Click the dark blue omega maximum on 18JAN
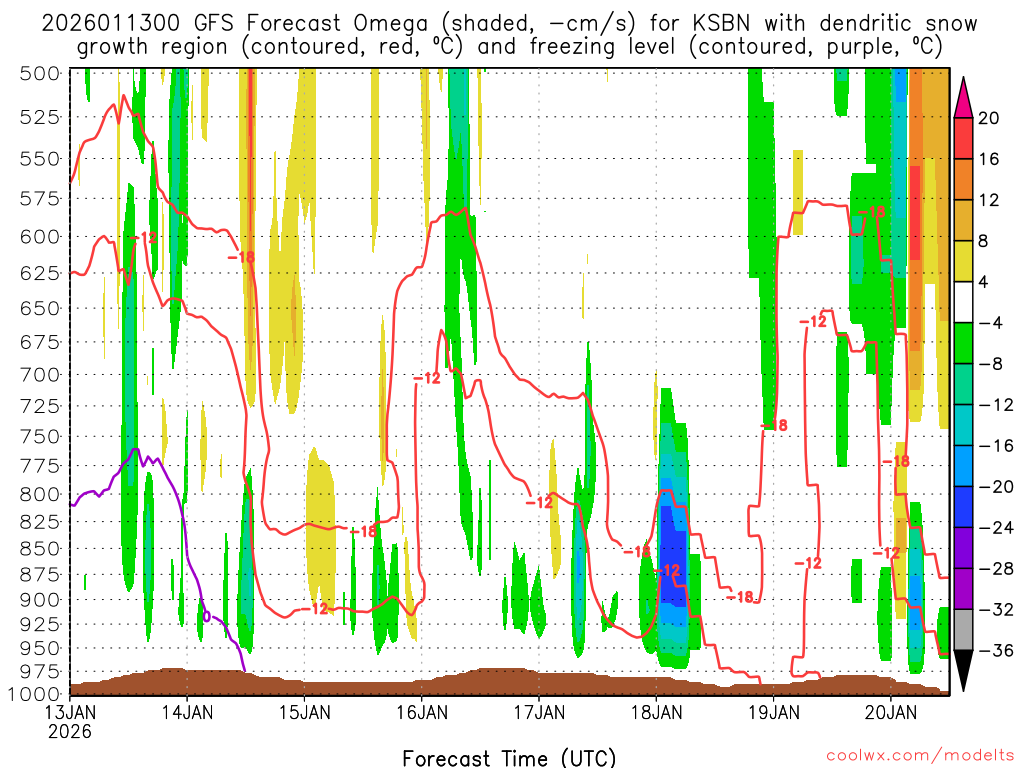Screen dimensions: 1024x768 tap(672, 555)
